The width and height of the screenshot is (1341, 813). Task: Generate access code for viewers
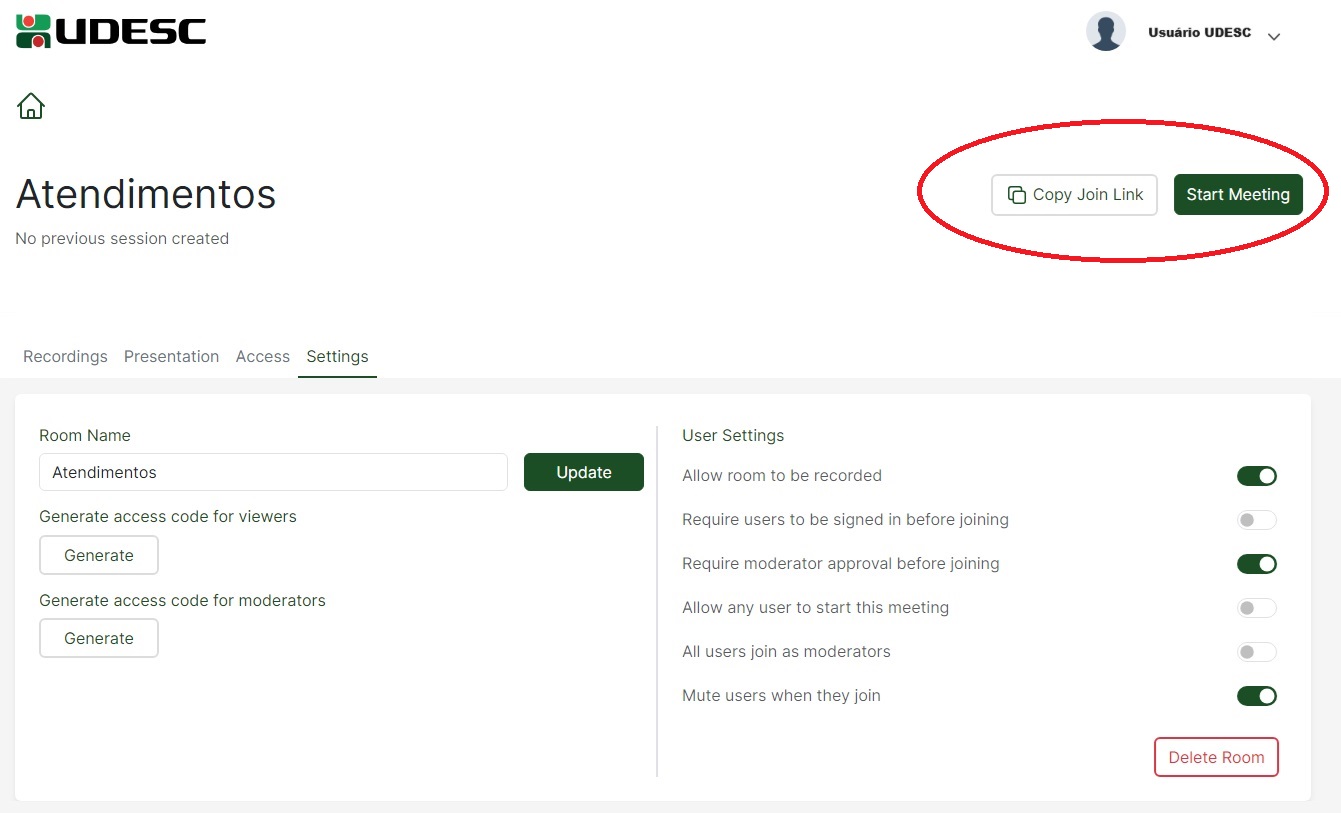pyautogui.click(x=99, y=555)
